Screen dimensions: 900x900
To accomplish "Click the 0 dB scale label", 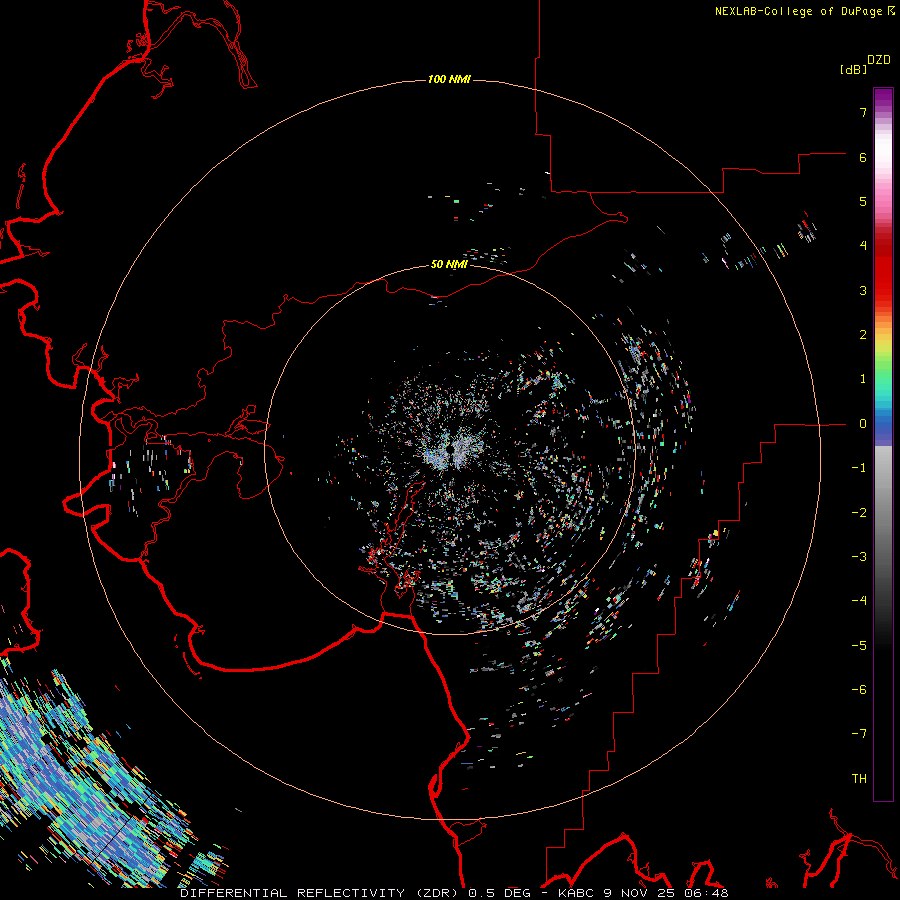I will point(863,424).
